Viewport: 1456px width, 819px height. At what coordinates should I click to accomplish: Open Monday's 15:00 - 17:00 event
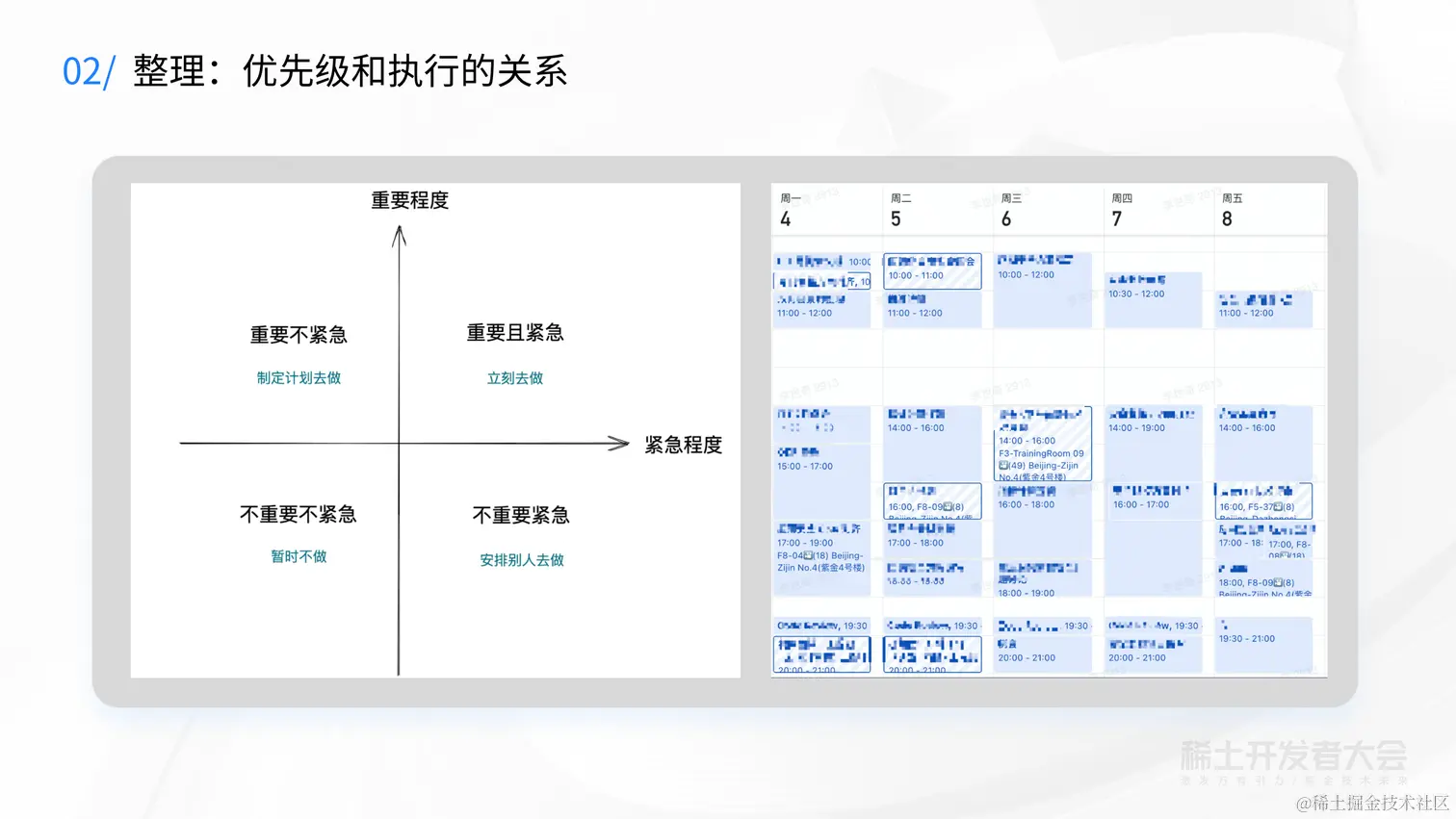coord(821,481)
